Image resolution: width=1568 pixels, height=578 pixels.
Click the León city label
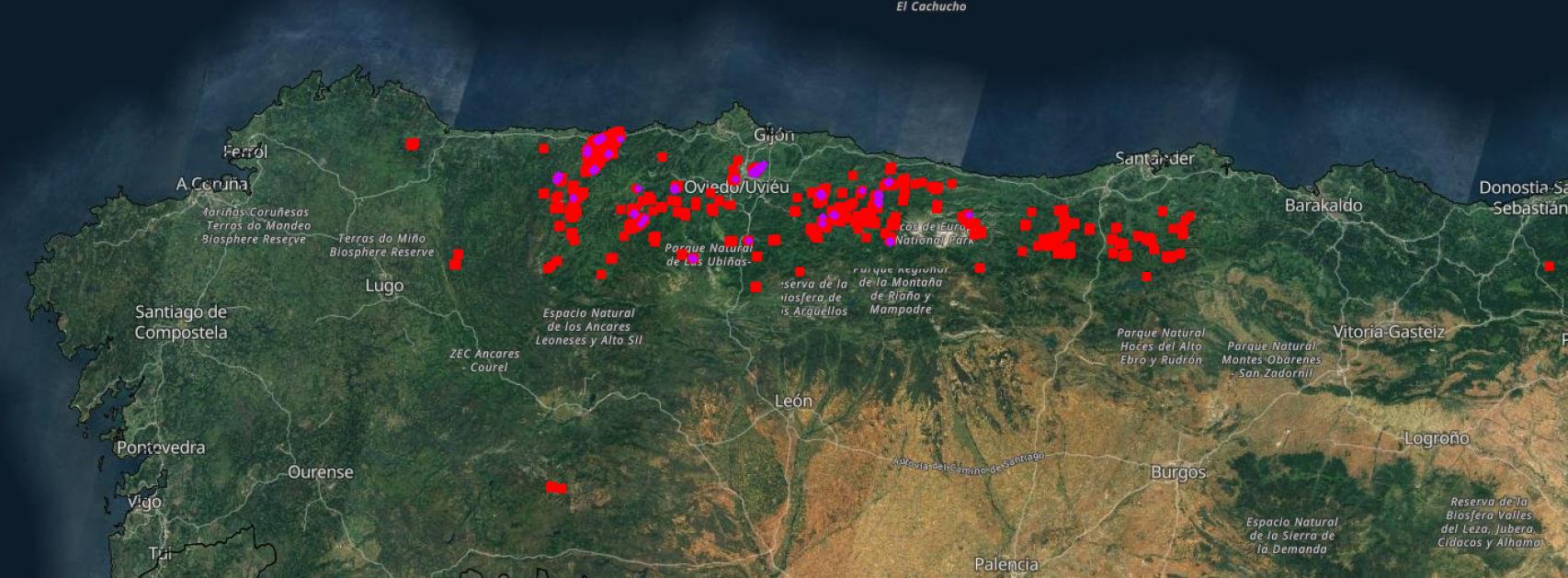[793, 402]
